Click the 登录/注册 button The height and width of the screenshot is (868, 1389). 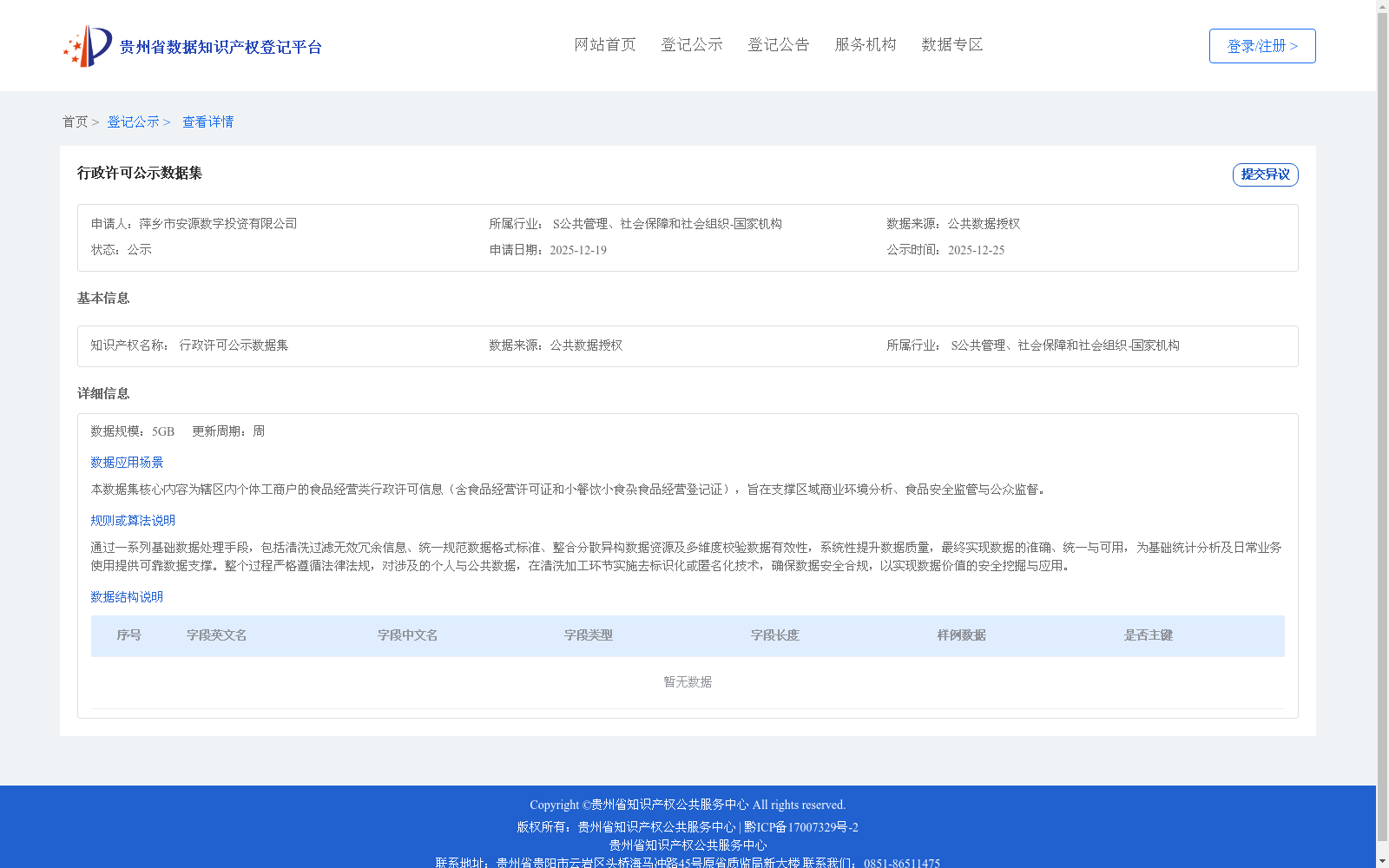1262,46
